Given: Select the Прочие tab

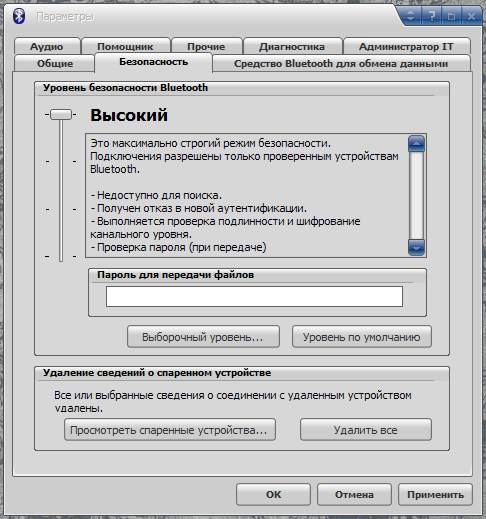Looking at the screenshot, I should pyautogui.click(x=206, y=46).
